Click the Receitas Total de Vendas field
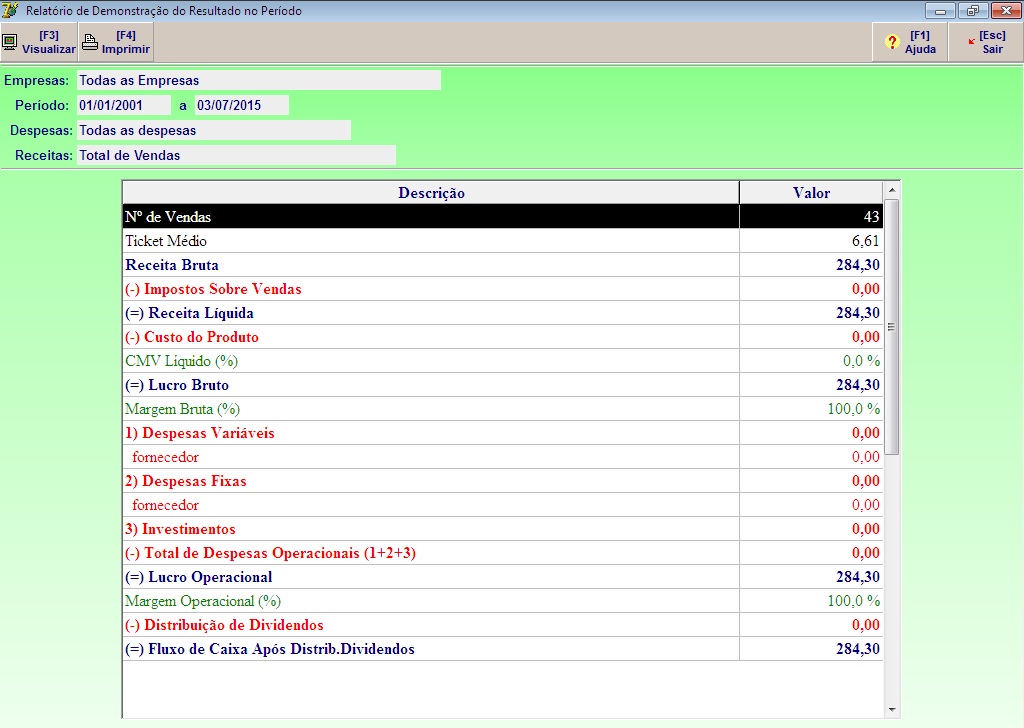1024x728 pixels. click(x=236, y=155)
